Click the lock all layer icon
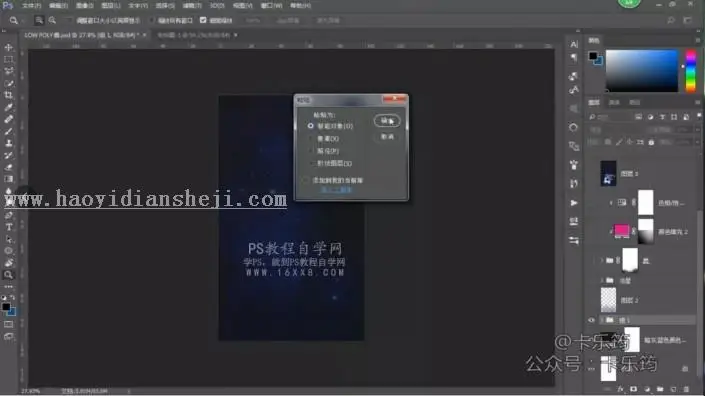705x396 pixels. [651, 142]
